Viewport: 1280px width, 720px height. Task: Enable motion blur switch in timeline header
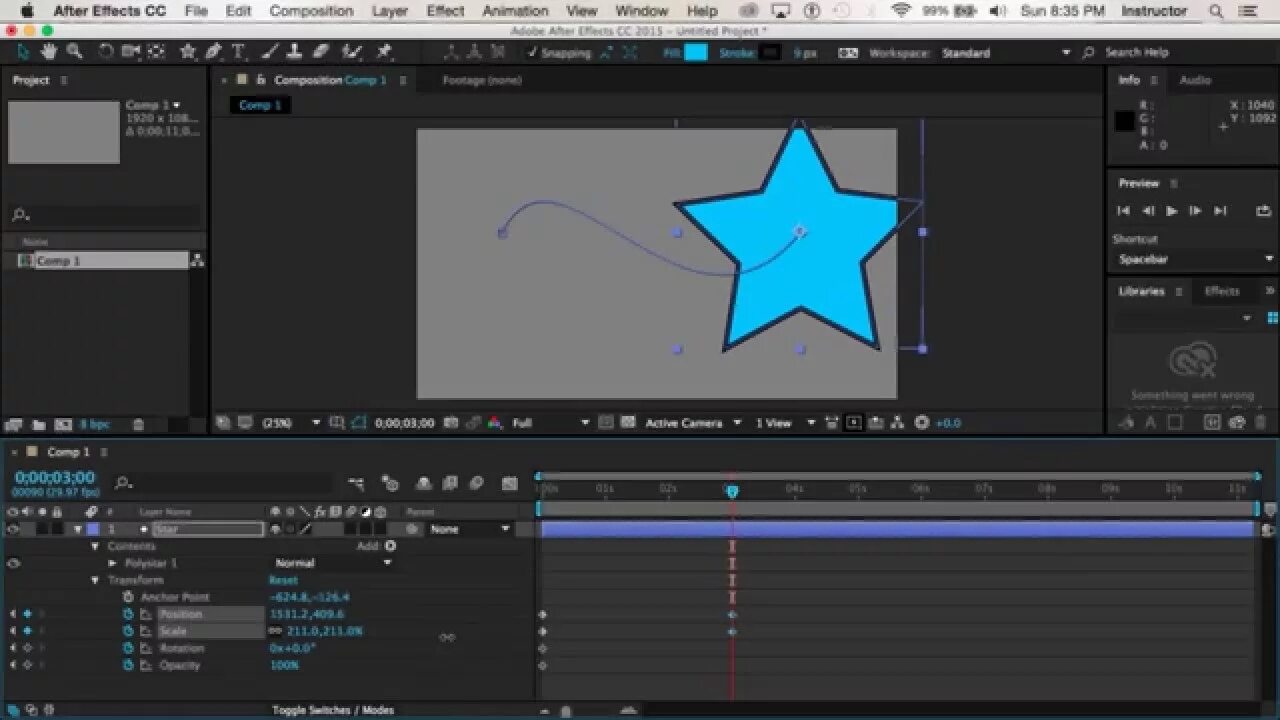click(x=476, y=484)
